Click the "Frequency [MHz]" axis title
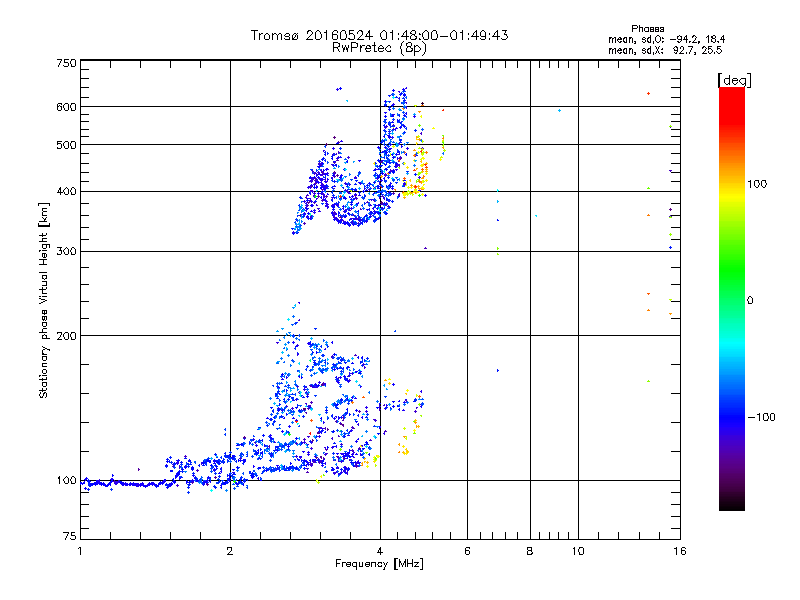This screenshot has width=800, height=600. click(379, 564)
